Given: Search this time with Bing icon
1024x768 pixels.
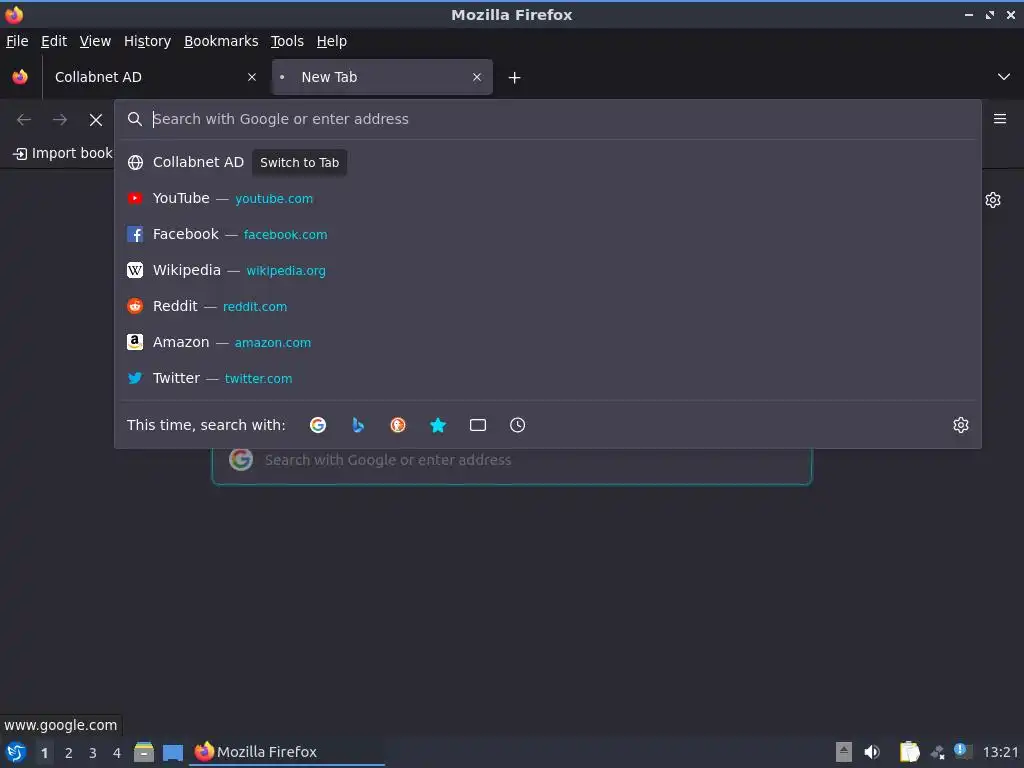Looking at the screenshot, I should pos(358,425).
